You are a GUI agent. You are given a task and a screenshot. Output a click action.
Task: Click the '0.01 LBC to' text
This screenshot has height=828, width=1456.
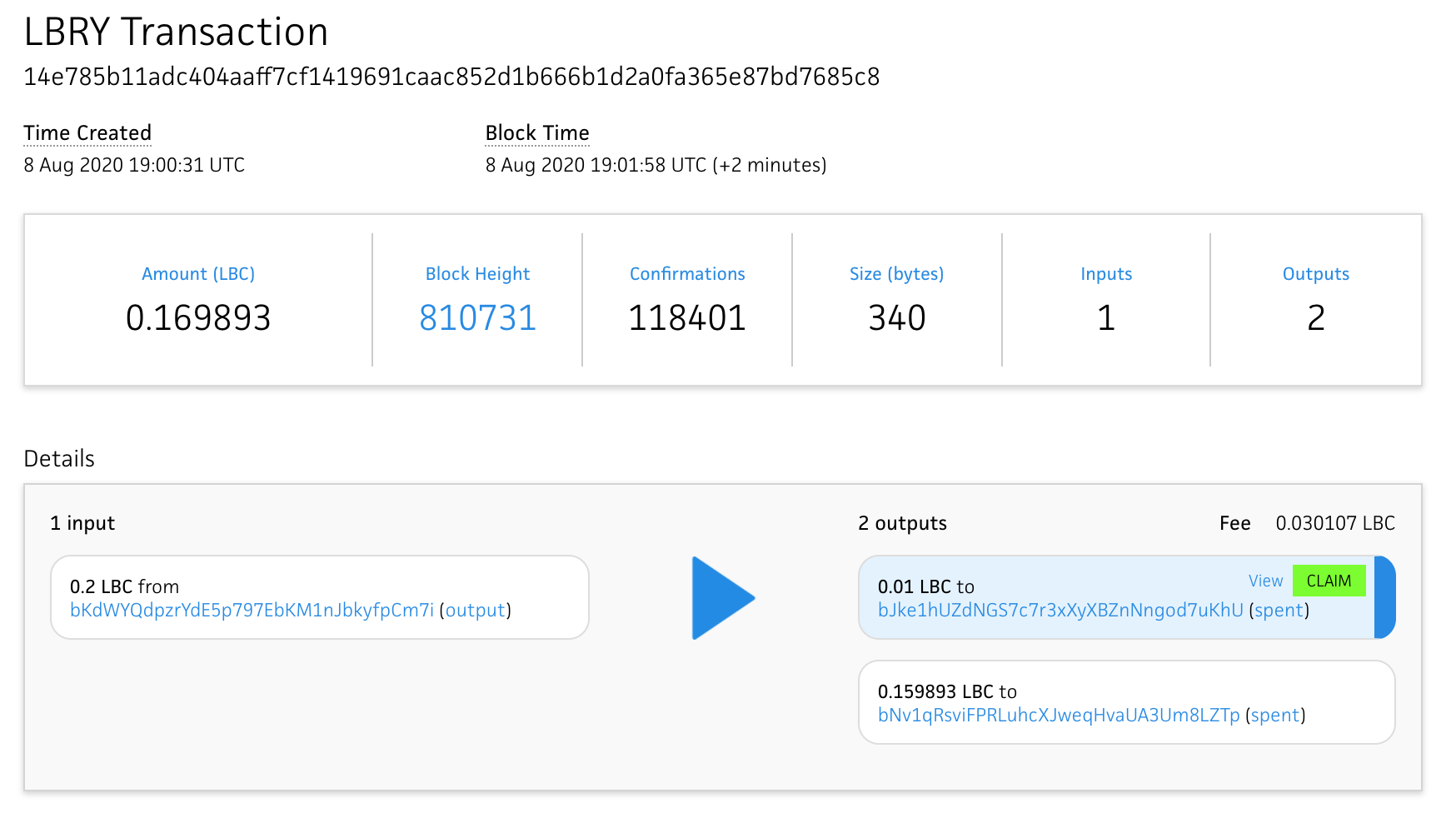(926, 586)
